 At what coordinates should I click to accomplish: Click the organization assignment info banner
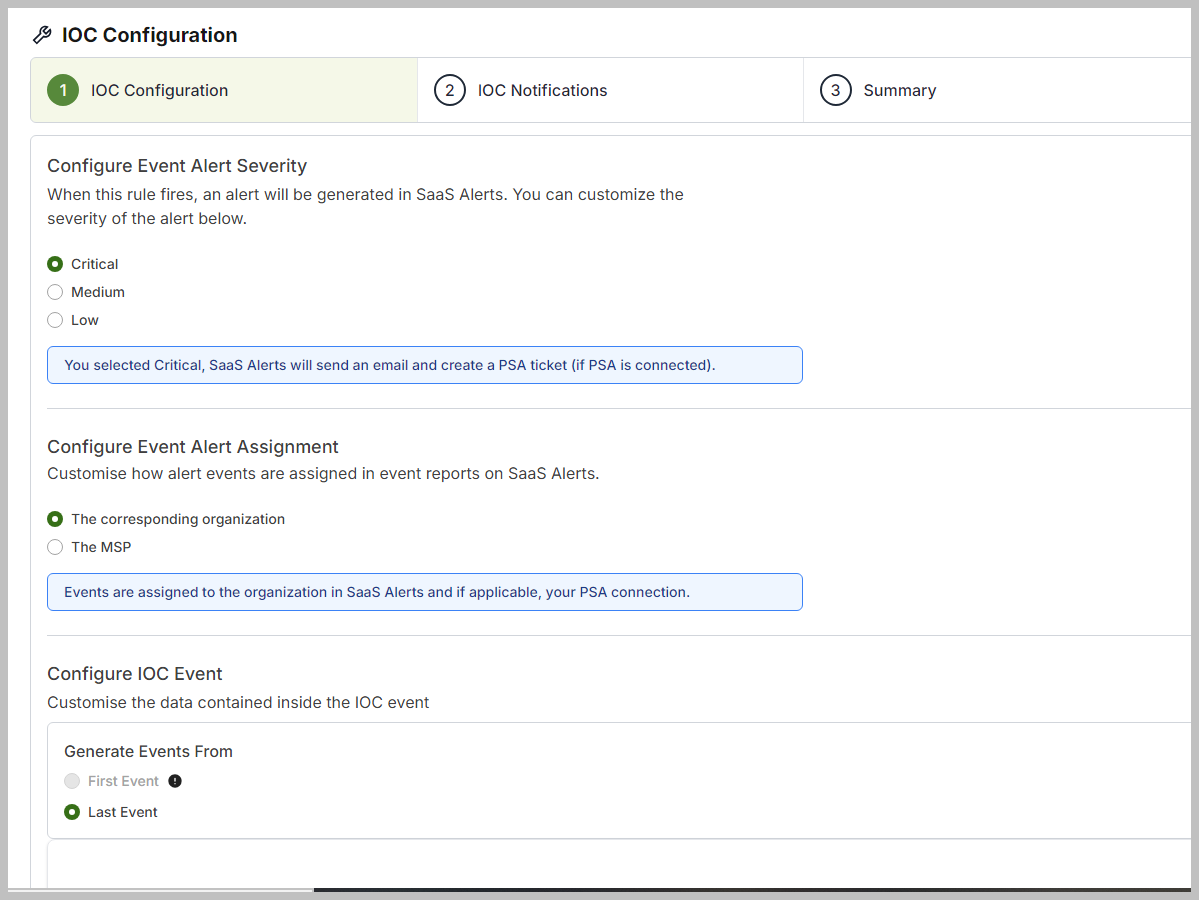click(x=424, y=592)
